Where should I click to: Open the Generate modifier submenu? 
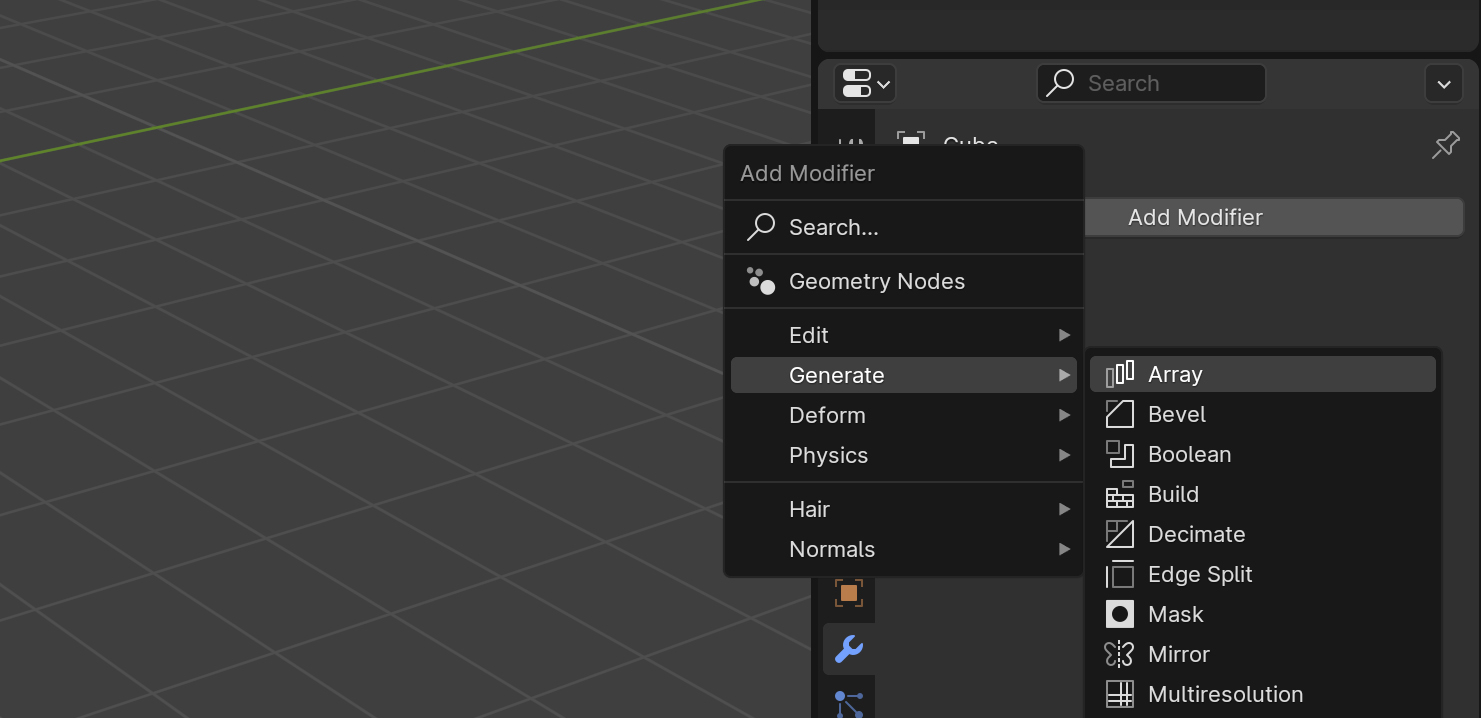tap(904, 375)
